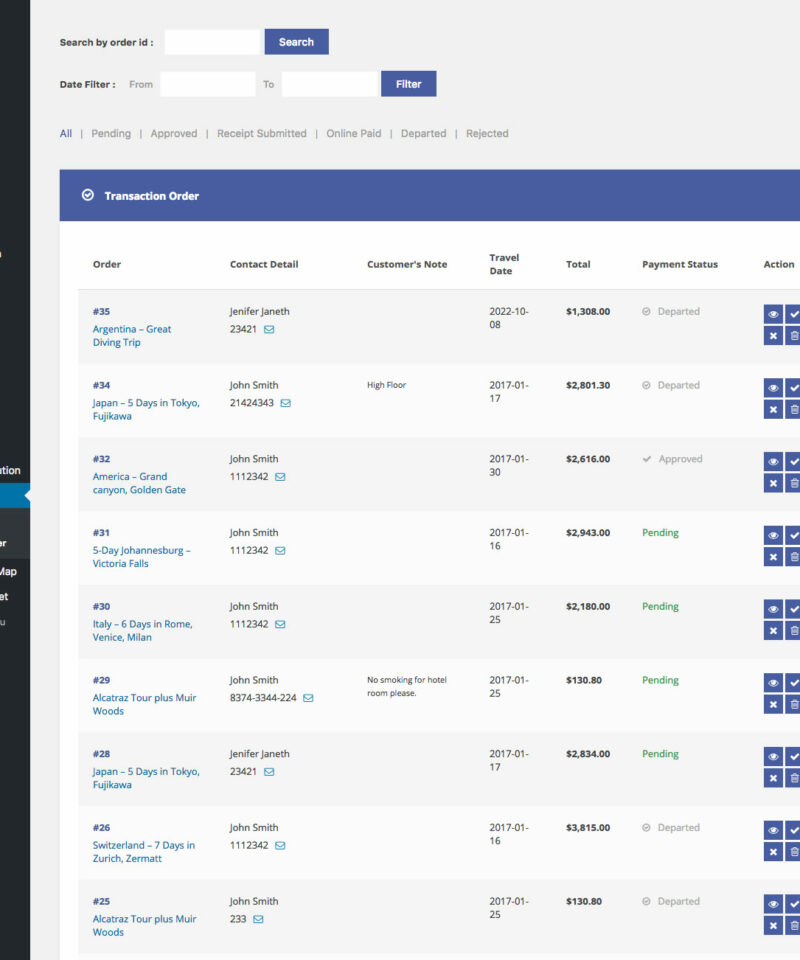Viewport: 800px width, 960px height.
Task: Select the Receipt Submitted filter tab
Action: [262, 134]
